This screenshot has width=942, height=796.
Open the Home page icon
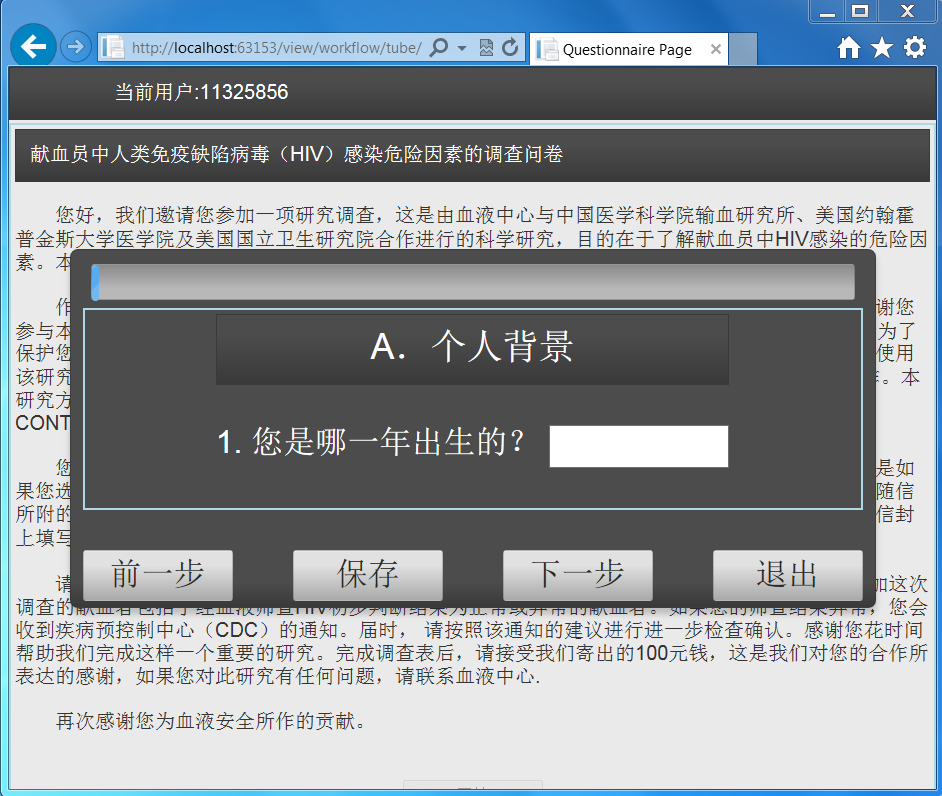tap(848, 48)
